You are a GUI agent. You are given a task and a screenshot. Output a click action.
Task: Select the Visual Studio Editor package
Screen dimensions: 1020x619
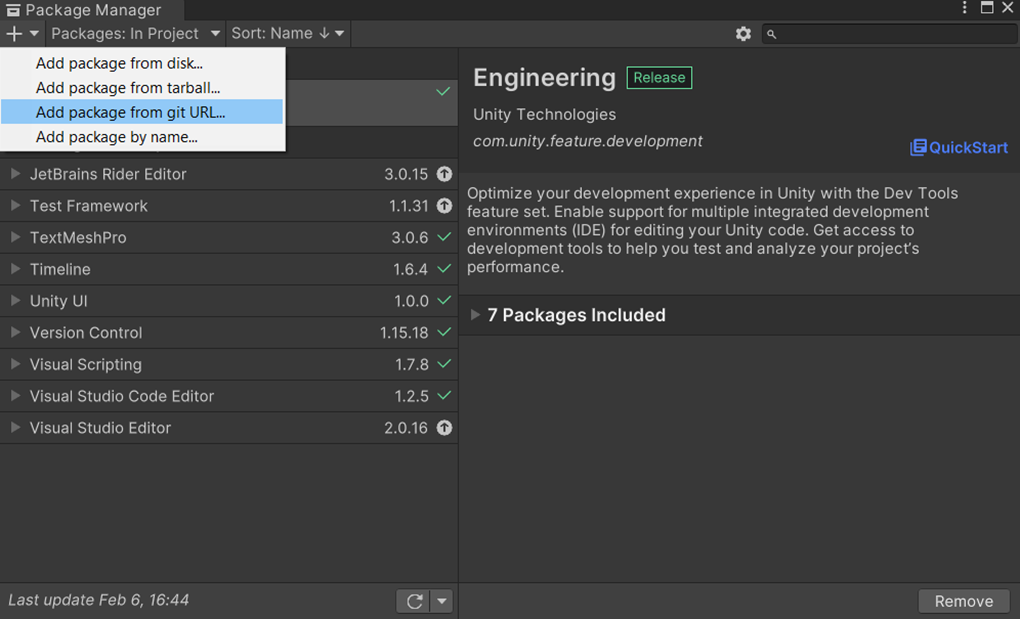pos(229,427)
